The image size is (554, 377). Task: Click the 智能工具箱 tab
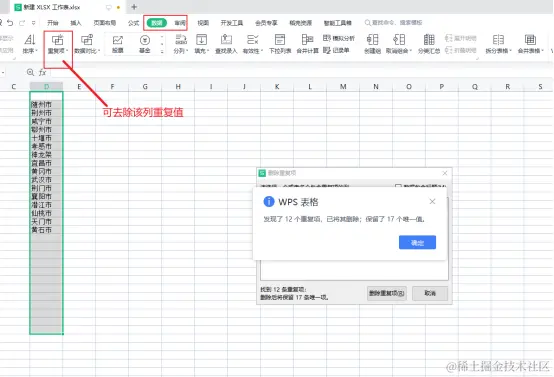tap(337, 23)
